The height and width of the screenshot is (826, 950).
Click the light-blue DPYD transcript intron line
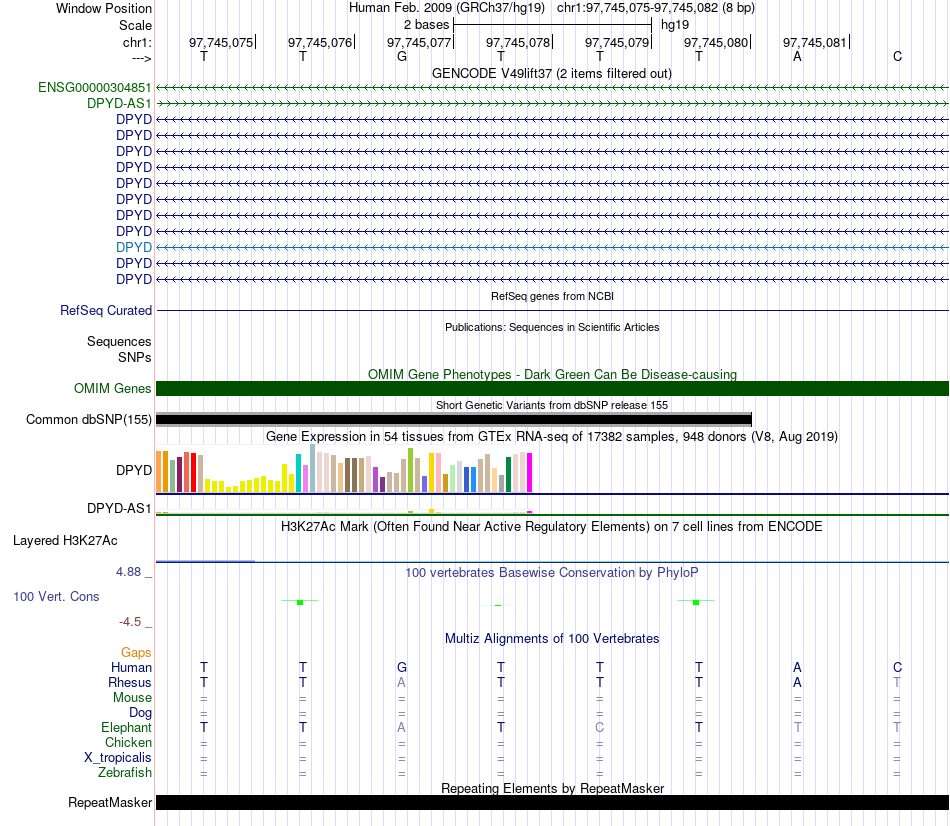coord(552,247)
